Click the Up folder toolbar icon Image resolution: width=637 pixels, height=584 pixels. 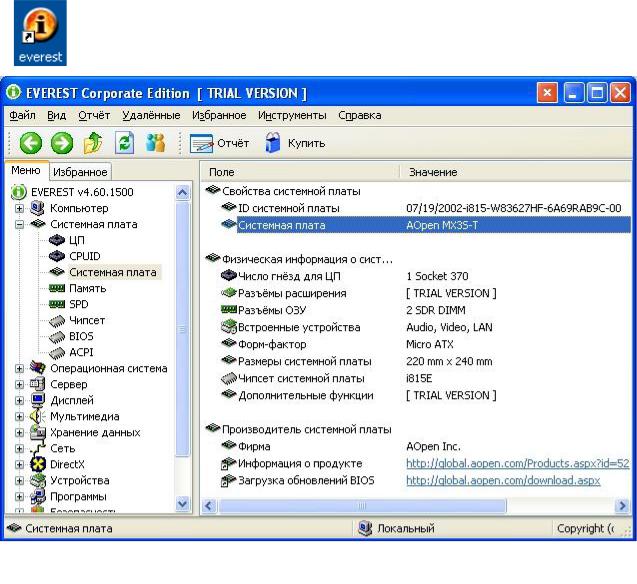coord(93,143)
